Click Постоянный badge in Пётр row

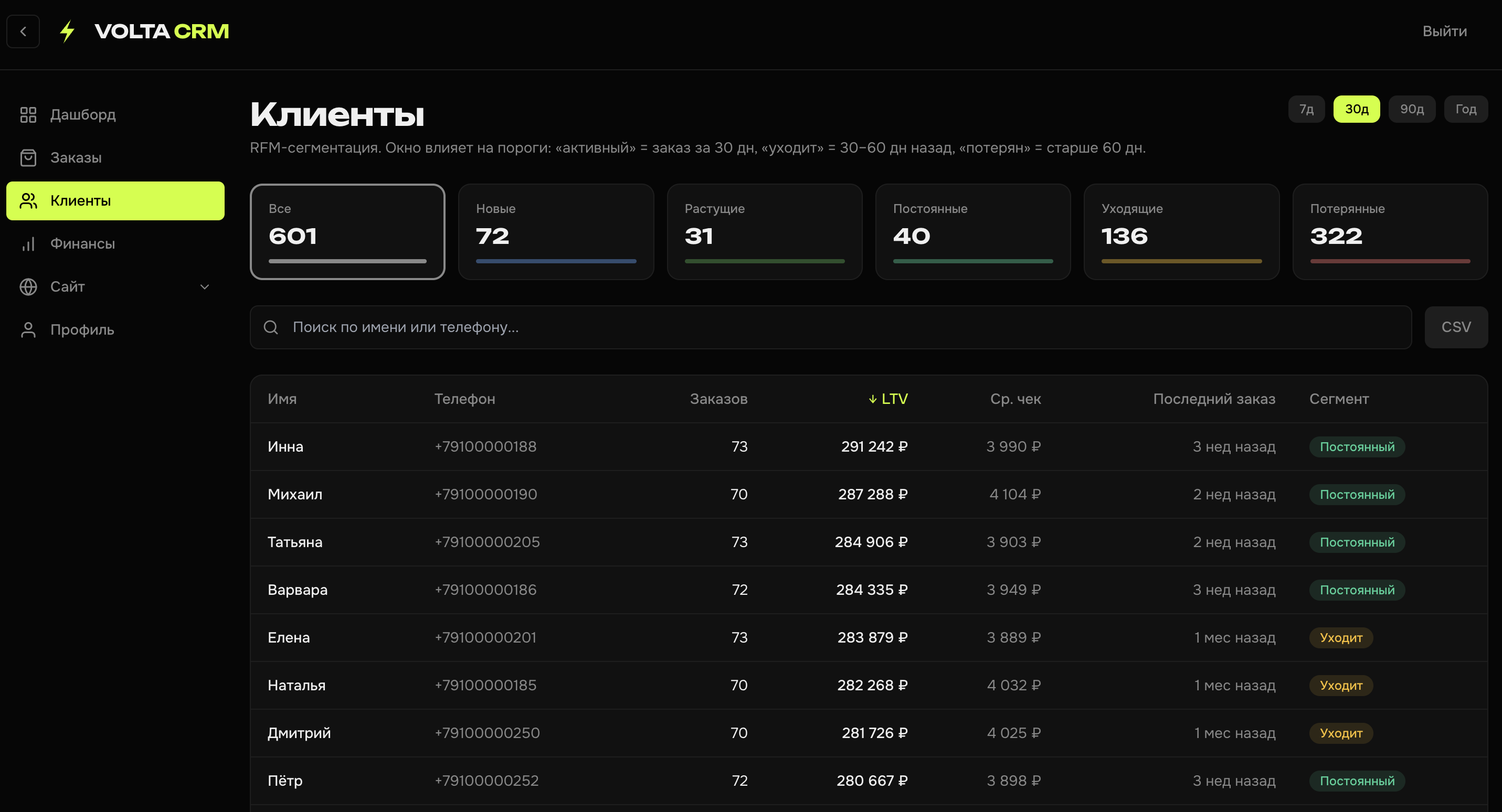click(x=1357, y=782)
